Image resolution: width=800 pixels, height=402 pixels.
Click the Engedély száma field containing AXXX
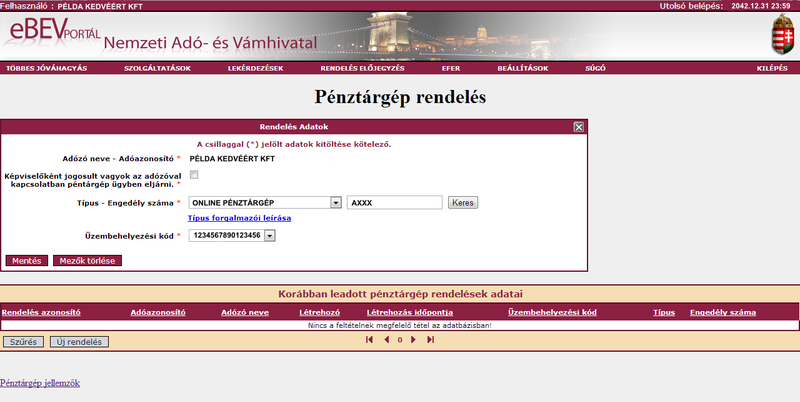[394, 203]
